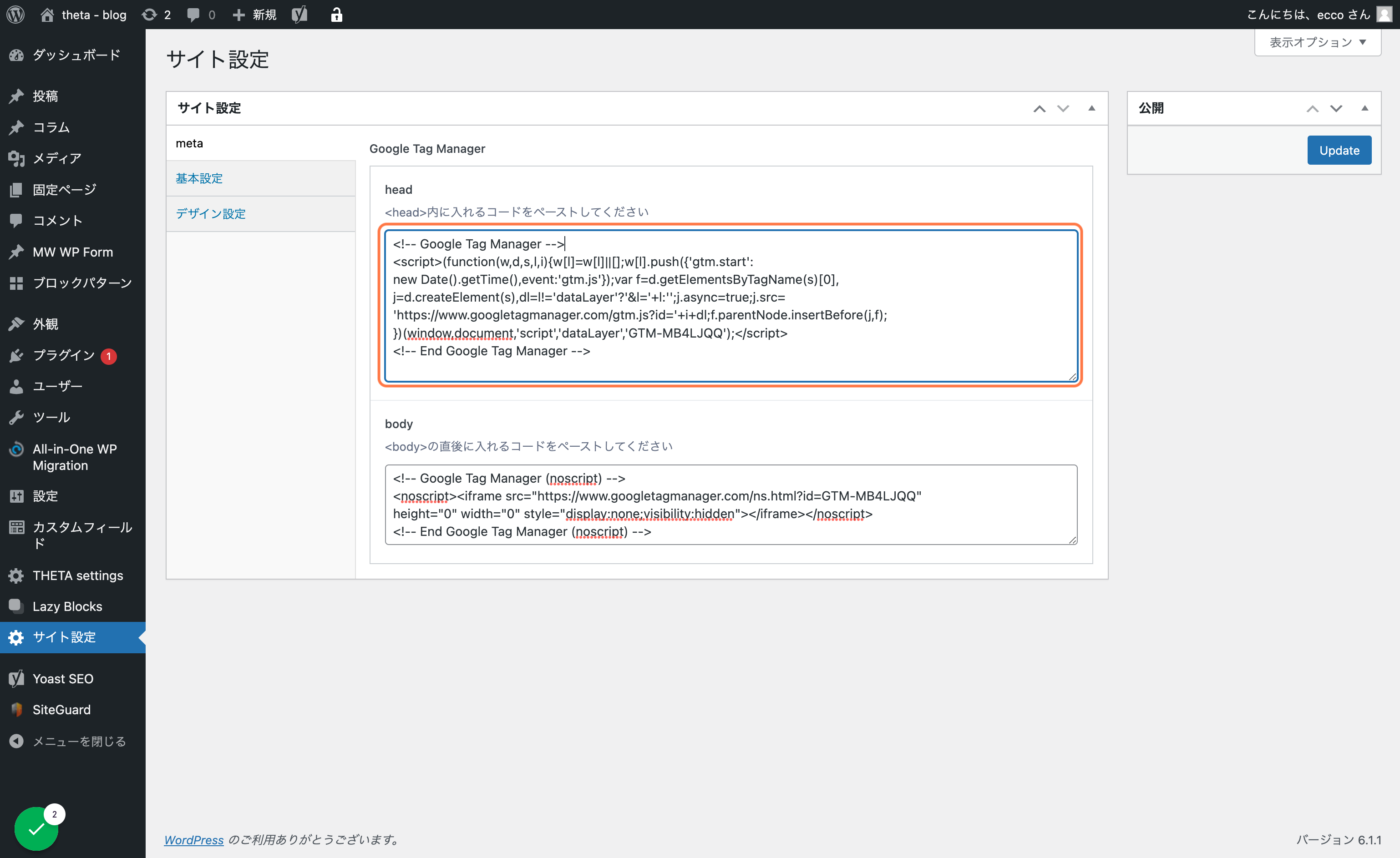Move サイト設定 panel up
The width and height of the screenshot is (1400, 858).
1039,108
